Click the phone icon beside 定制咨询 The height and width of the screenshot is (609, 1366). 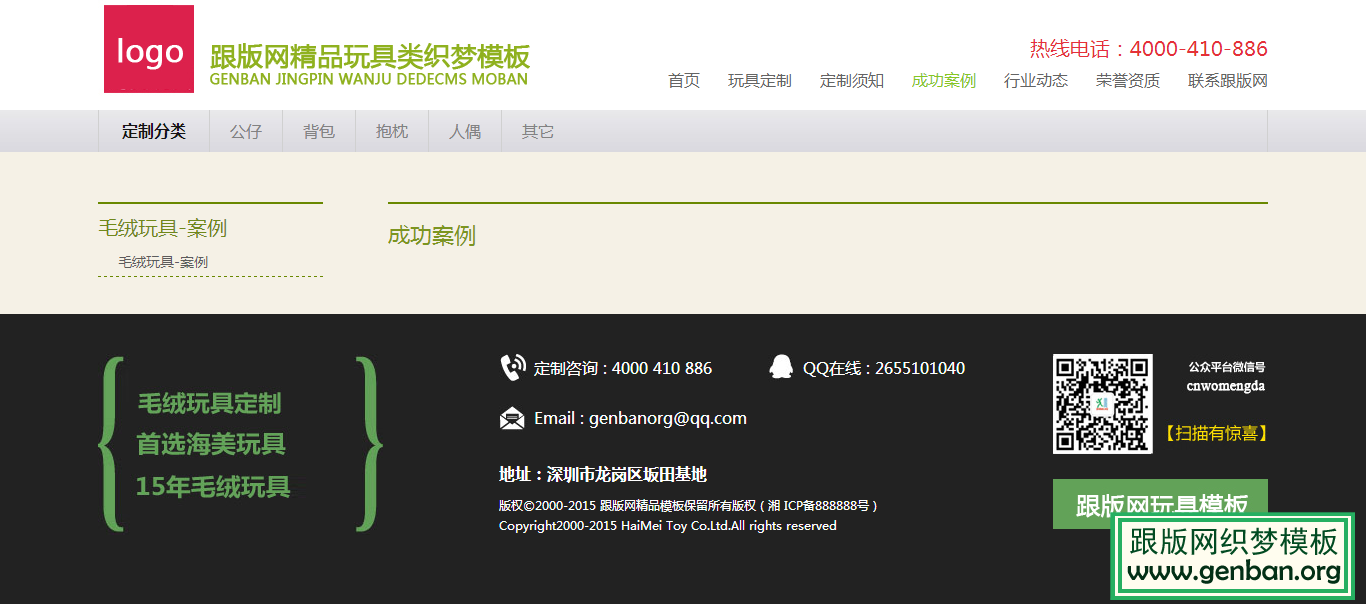[513, 368]
